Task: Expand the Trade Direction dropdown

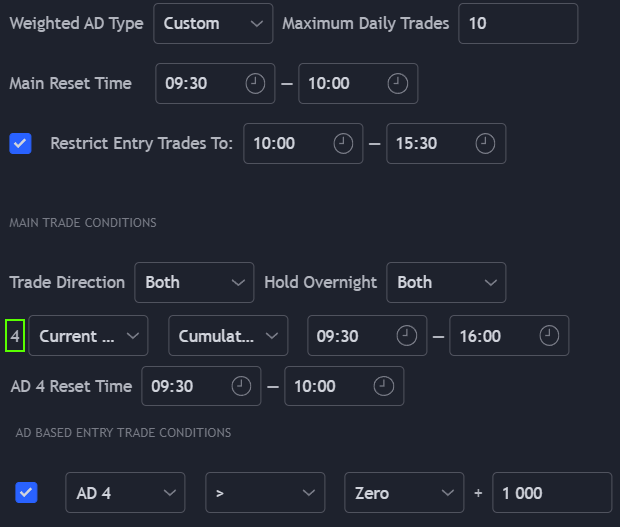Action: tap(194, 282)
